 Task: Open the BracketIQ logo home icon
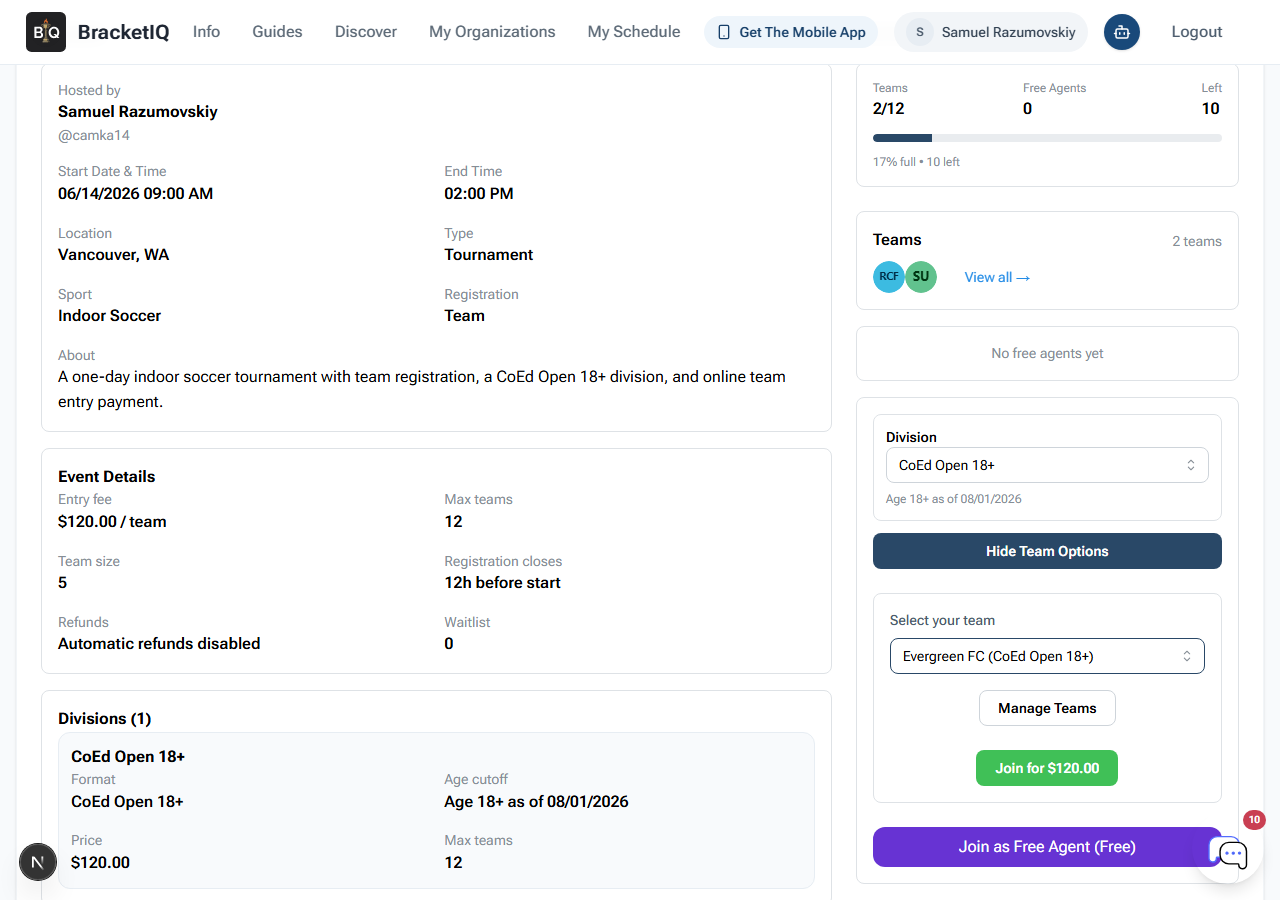[x=46, y=32]
